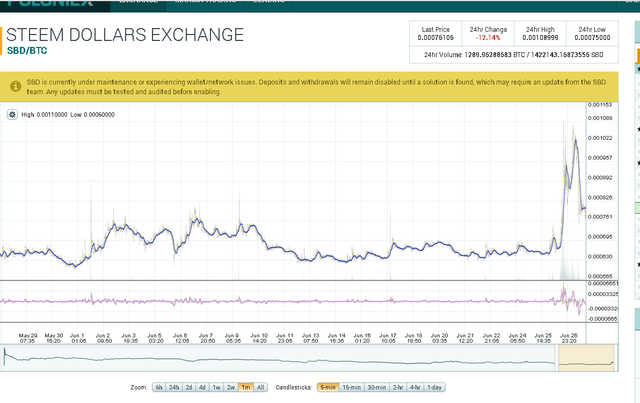
Task: Click the 24hr High value 0.00108999
Action: click(540, 38)
